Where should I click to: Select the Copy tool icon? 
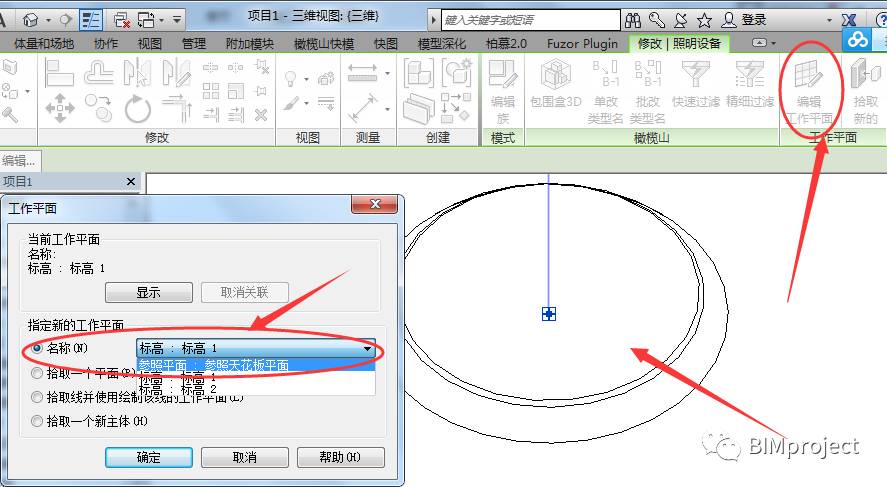[x=98, y=107]
